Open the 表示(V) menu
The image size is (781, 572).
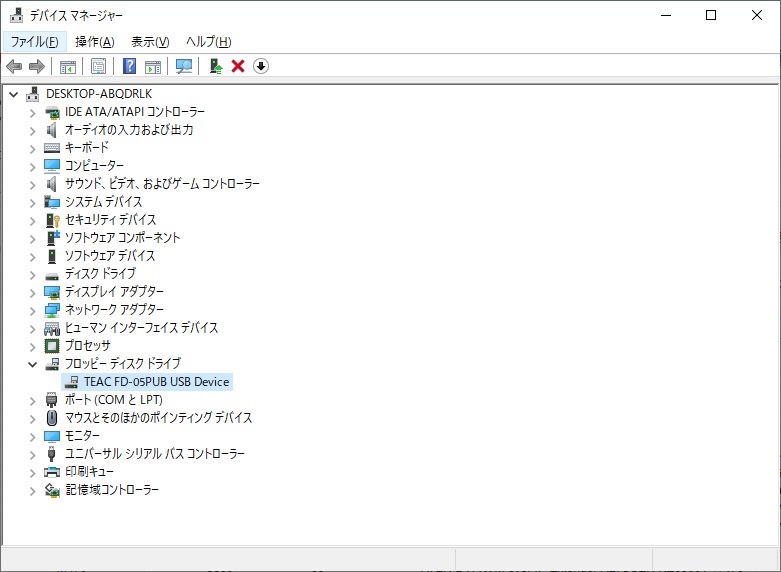[x=150, y=42]
